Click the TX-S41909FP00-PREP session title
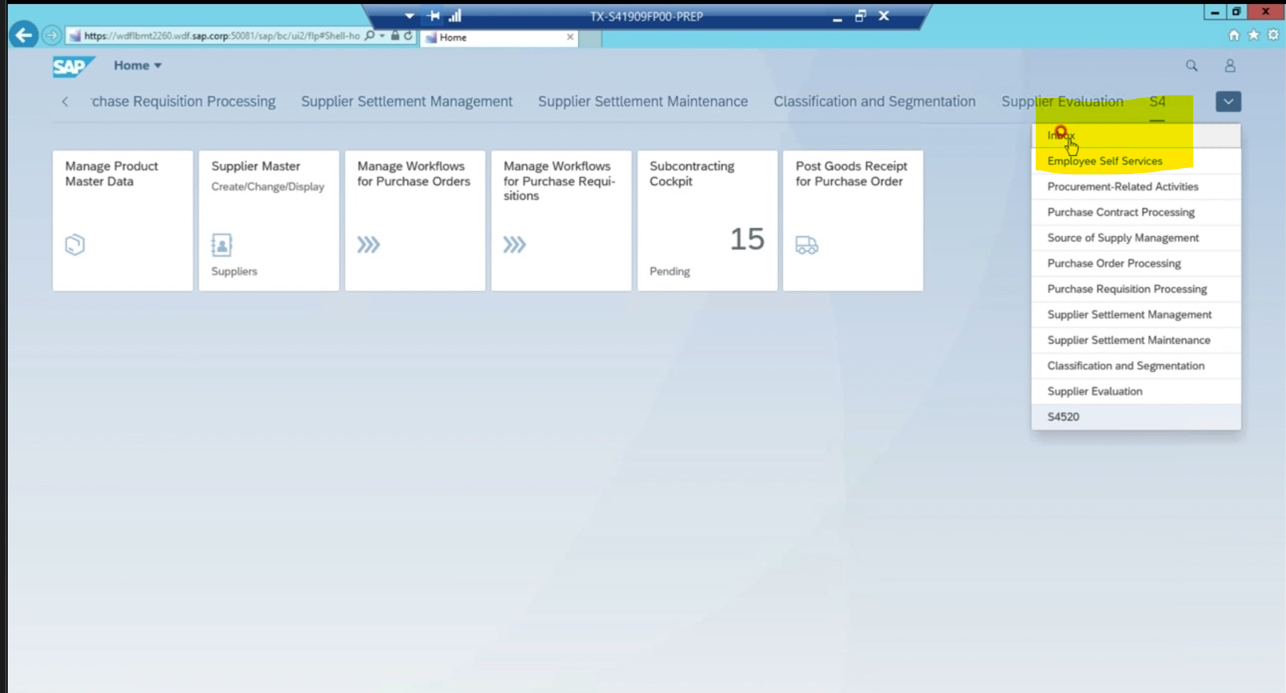Viewport: 1286px width, 693px height. coord(646,16)
